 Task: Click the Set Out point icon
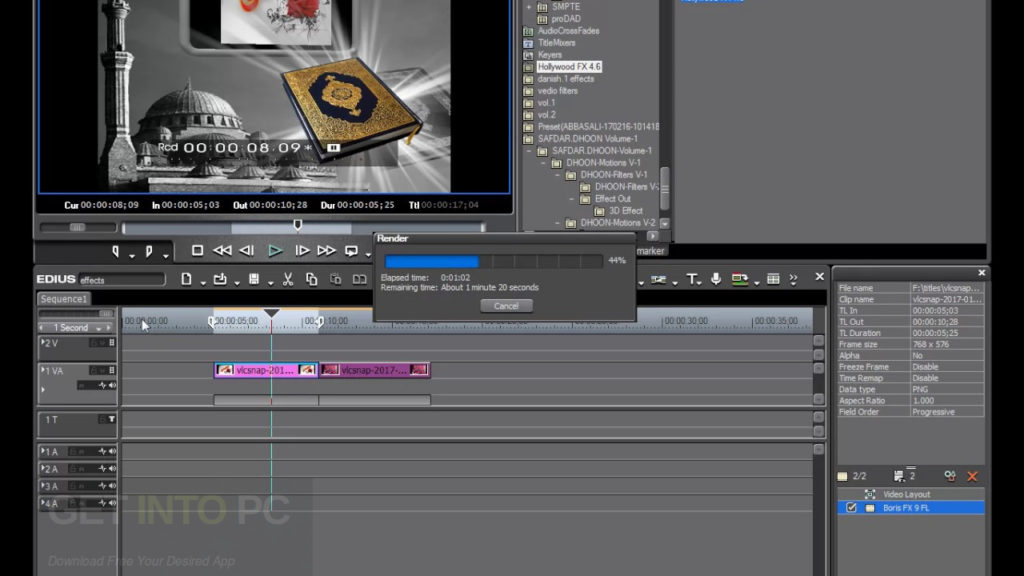tap(149, 251)
